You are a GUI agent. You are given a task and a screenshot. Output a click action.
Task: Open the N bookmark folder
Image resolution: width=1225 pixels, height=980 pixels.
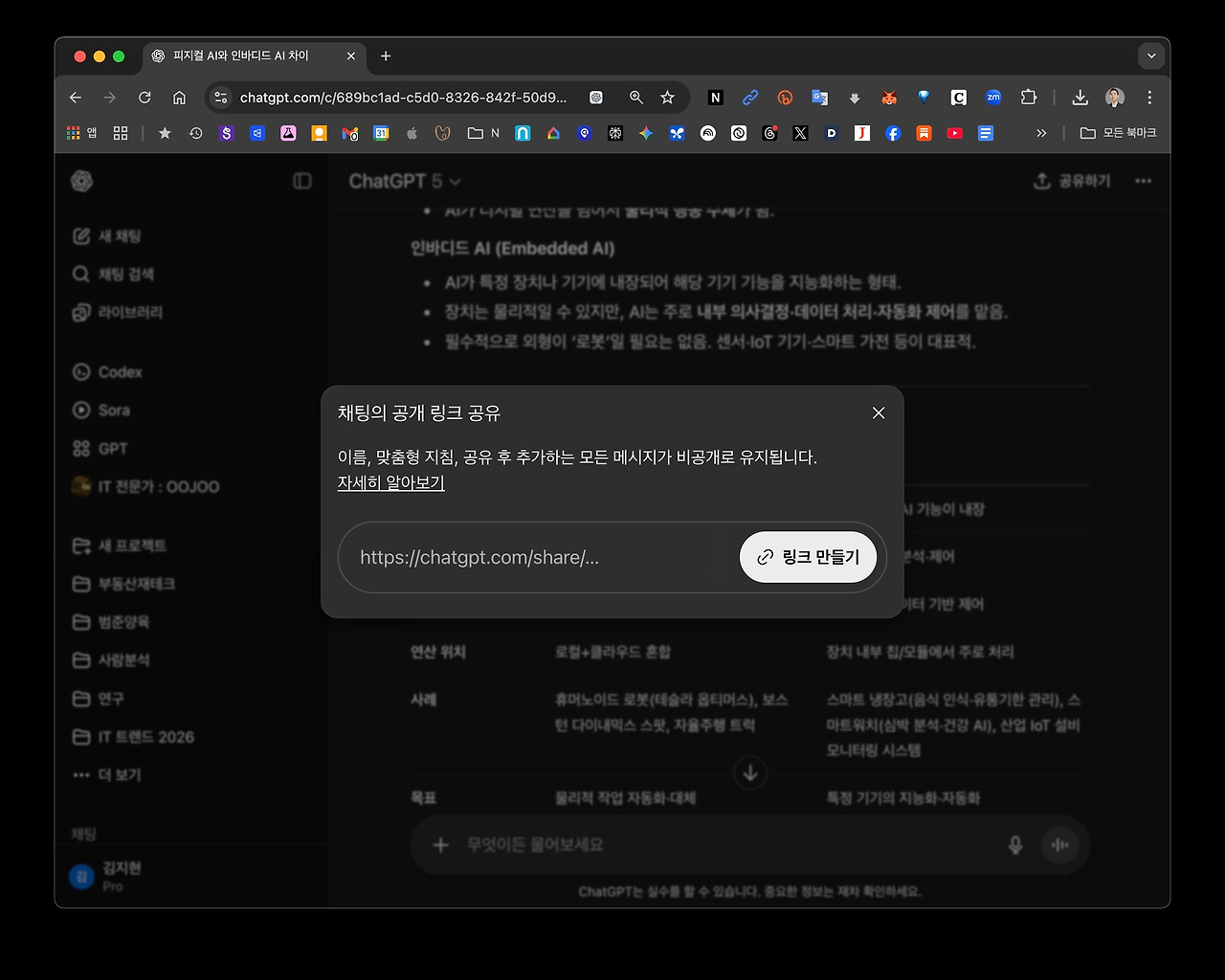pos(483,133)
